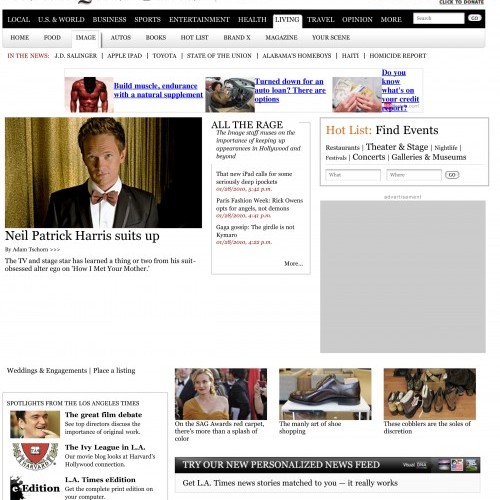Viewport: 500px width, 500px height.
Task: Click the Harvard crest icon
Action: 35,456
